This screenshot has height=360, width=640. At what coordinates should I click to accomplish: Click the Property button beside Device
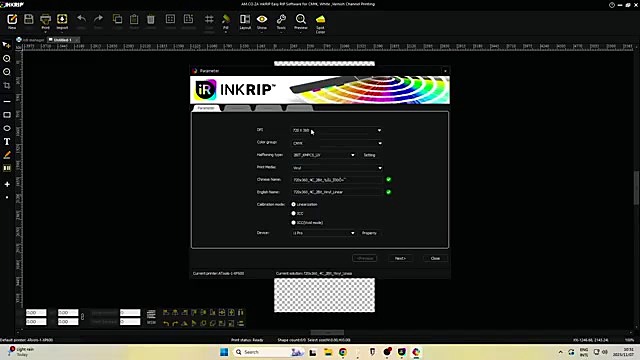369,233
